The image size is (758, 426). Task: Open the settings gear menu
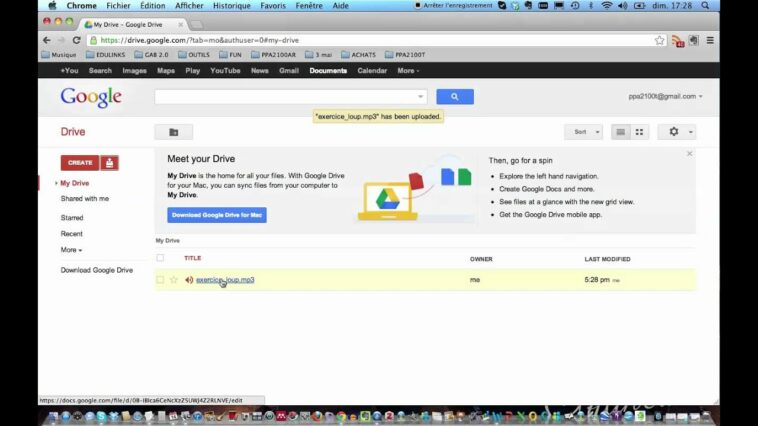coord(677,132)
